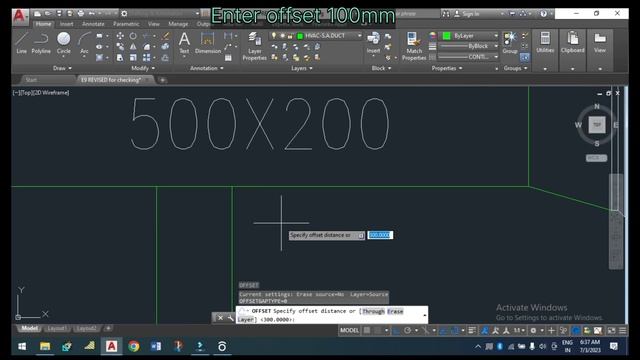Toggle lineweight display in status bar
640x360 pixels.
click(x=472, y=330)
